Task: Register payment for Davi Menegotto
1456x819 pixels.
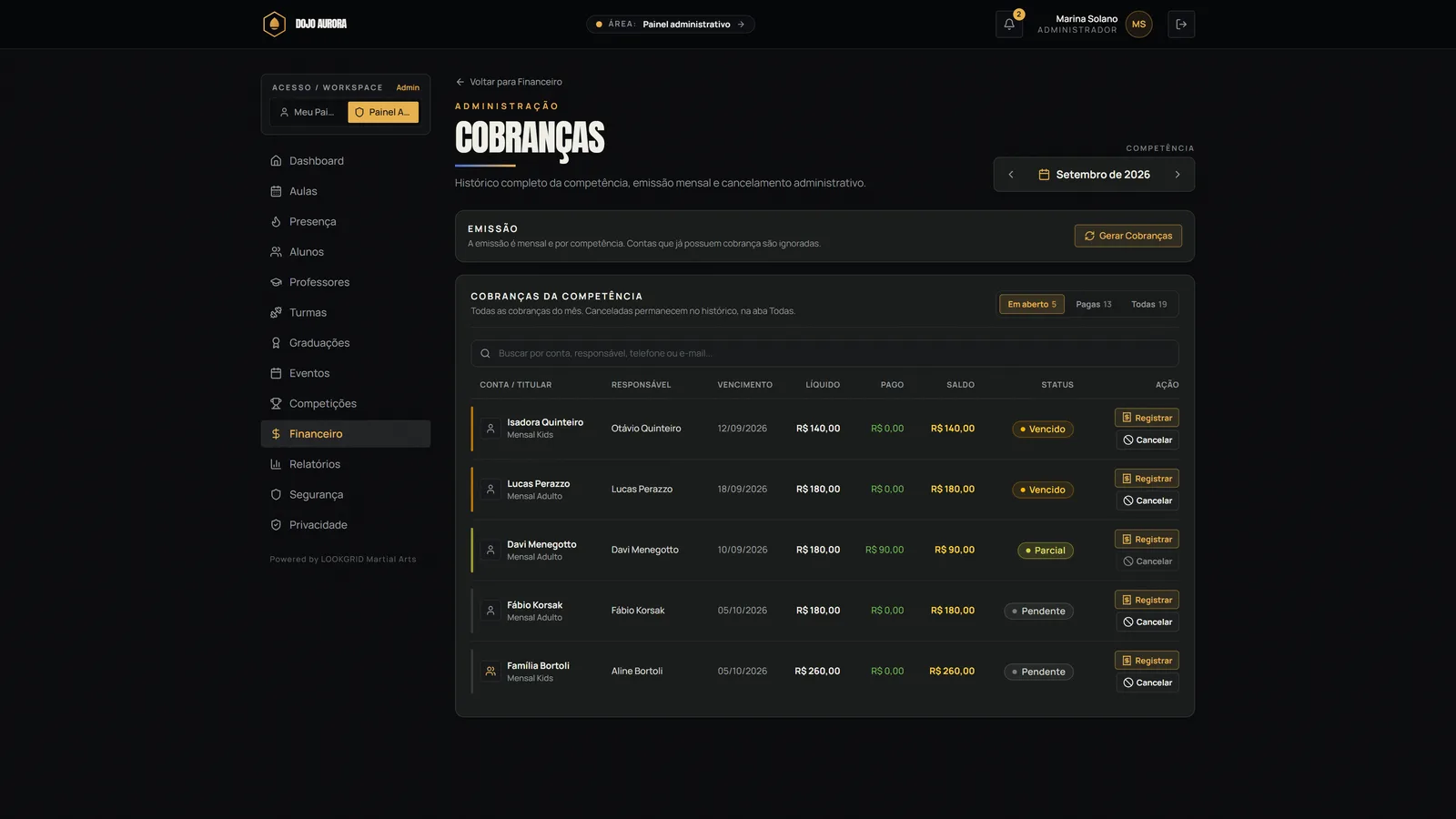Action: [x=1147, y=540]
